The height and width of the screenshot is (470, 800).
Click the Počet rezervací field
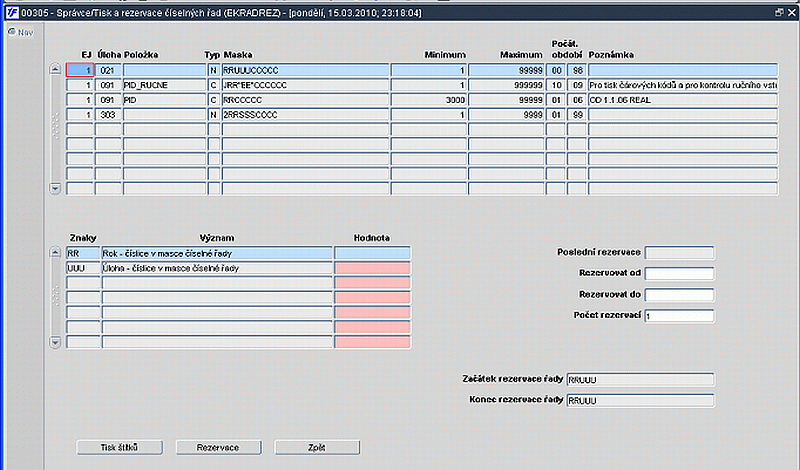[x=680, y=316]
